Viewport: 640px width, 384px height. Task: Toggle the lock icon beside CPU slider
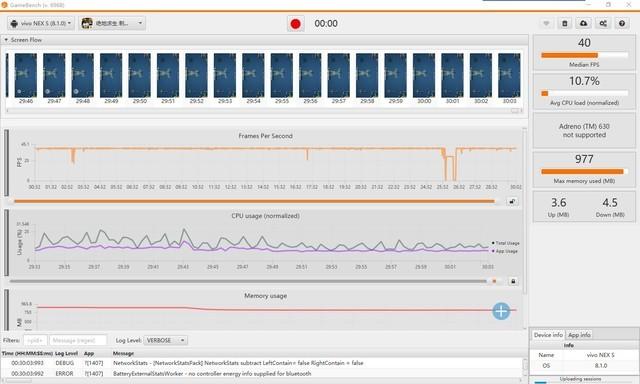[x=513, y=281]
